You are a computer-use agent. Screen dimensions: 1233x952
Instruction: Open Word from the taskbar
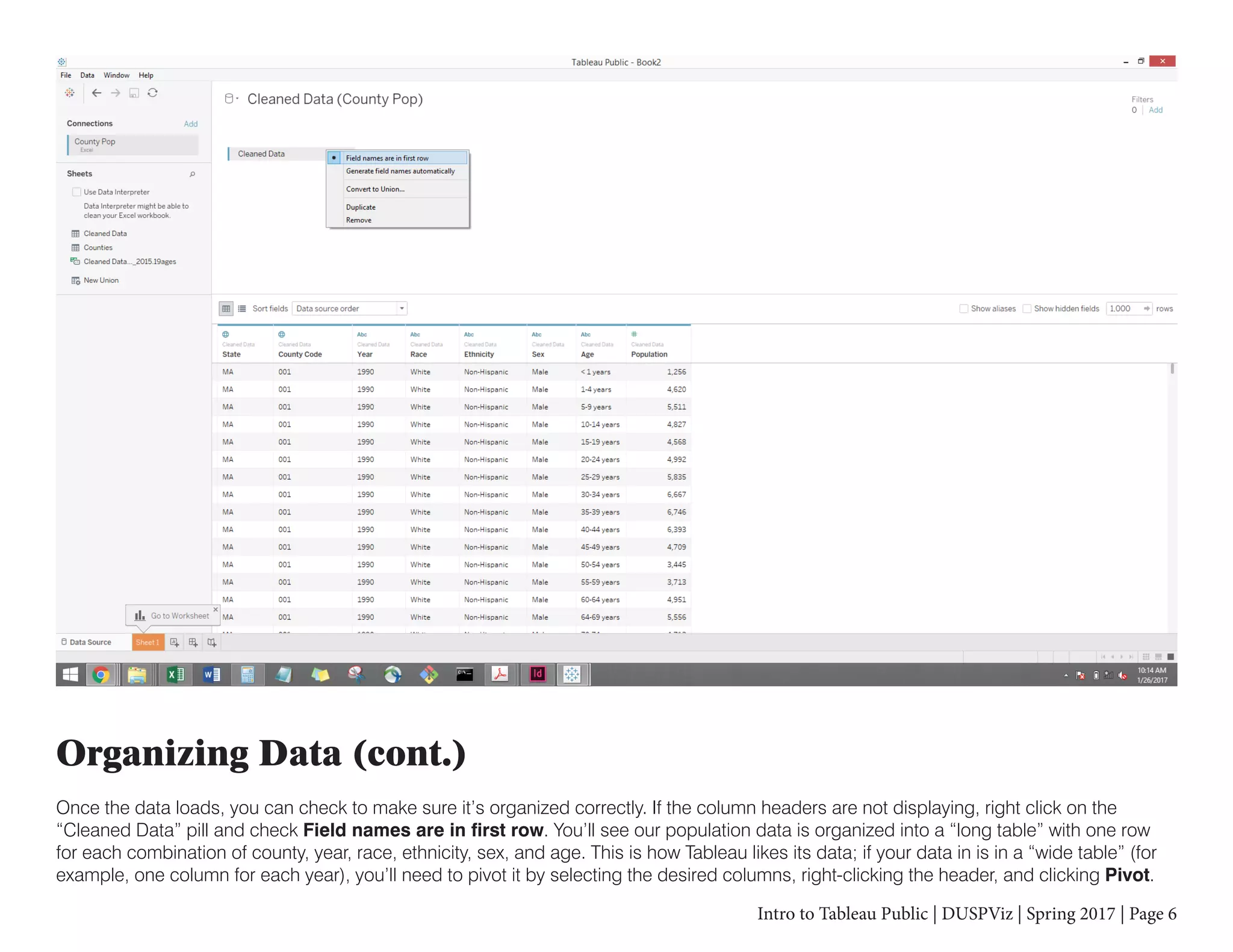point(211,675)
